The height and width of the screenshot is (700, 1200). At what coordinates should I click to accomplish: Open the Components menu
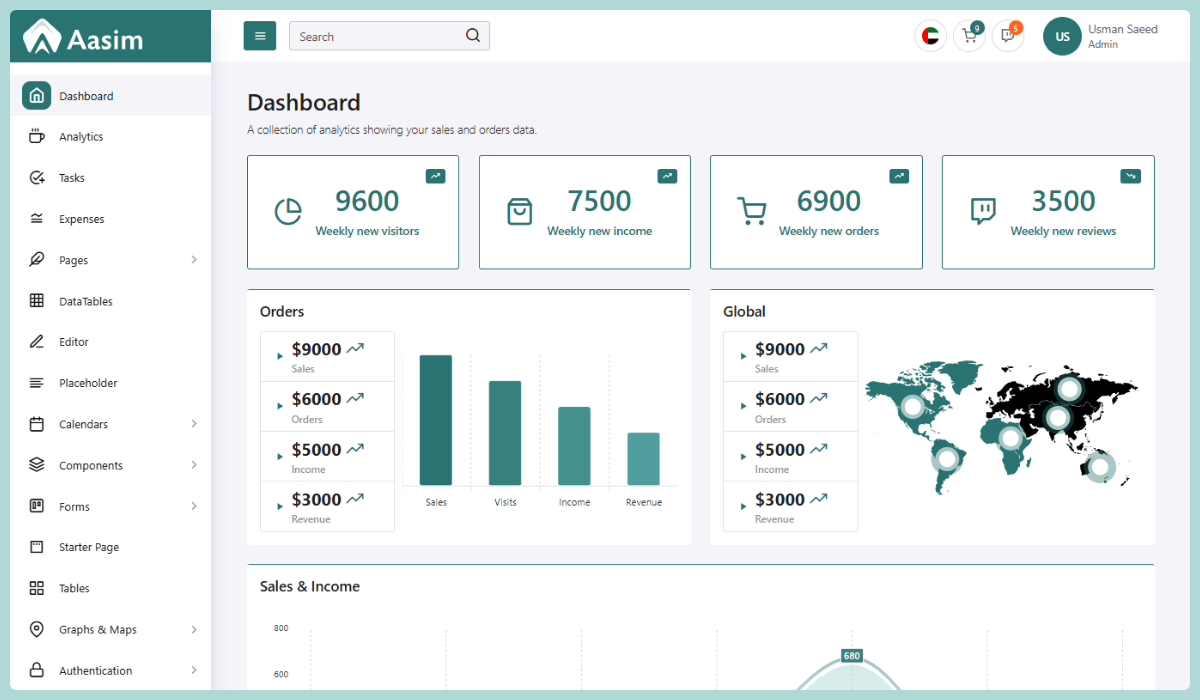(x=90, y=464)
